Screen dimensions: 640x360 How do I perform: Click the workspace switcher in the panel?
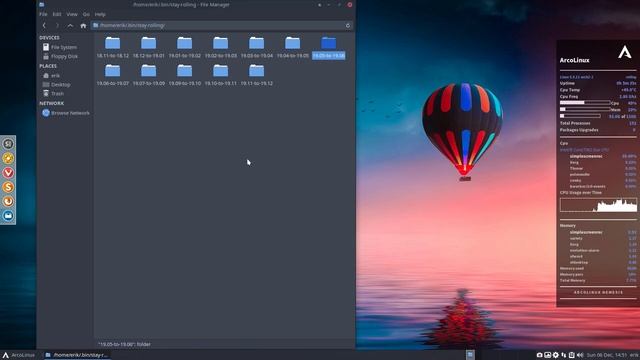click(470, 355)
